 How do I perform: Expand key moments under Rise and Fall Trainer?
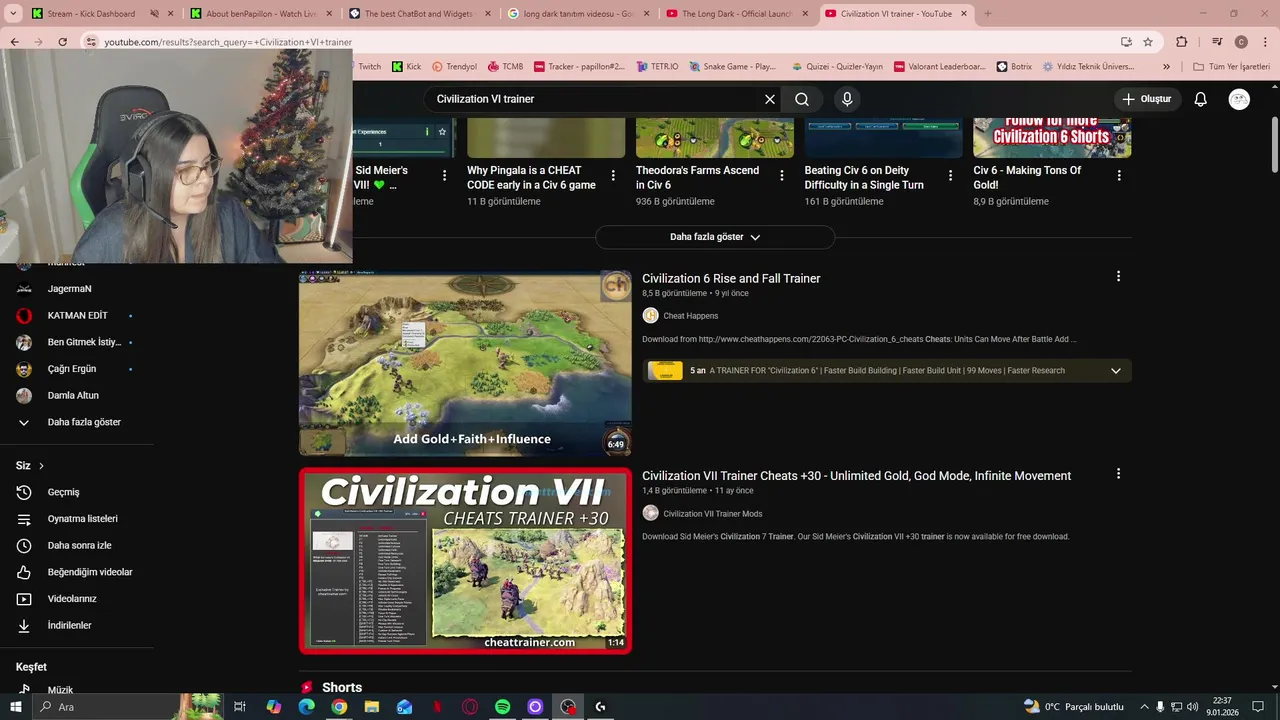(1116, 371)
